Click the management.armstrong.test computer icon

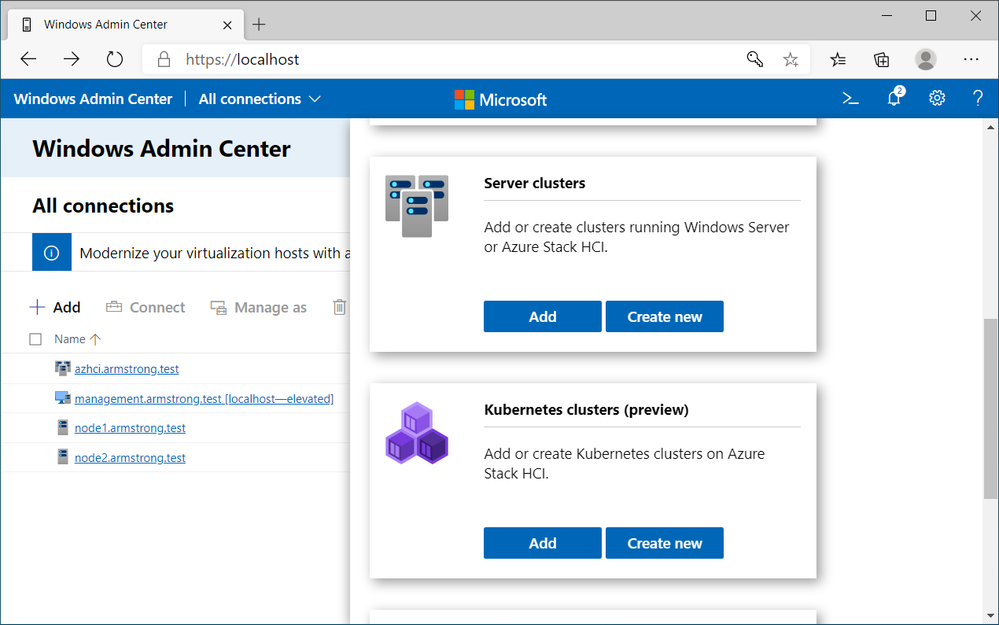(62, 398)
